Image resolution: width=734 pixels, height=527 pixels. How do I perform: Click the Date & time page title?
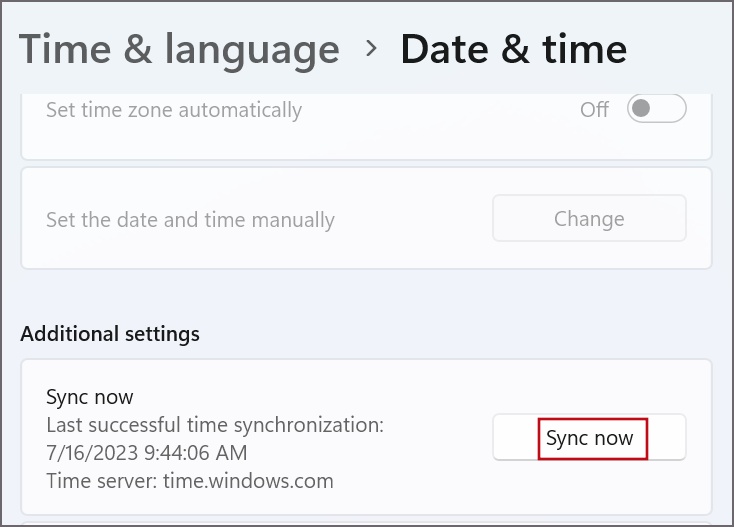point(514,49)
